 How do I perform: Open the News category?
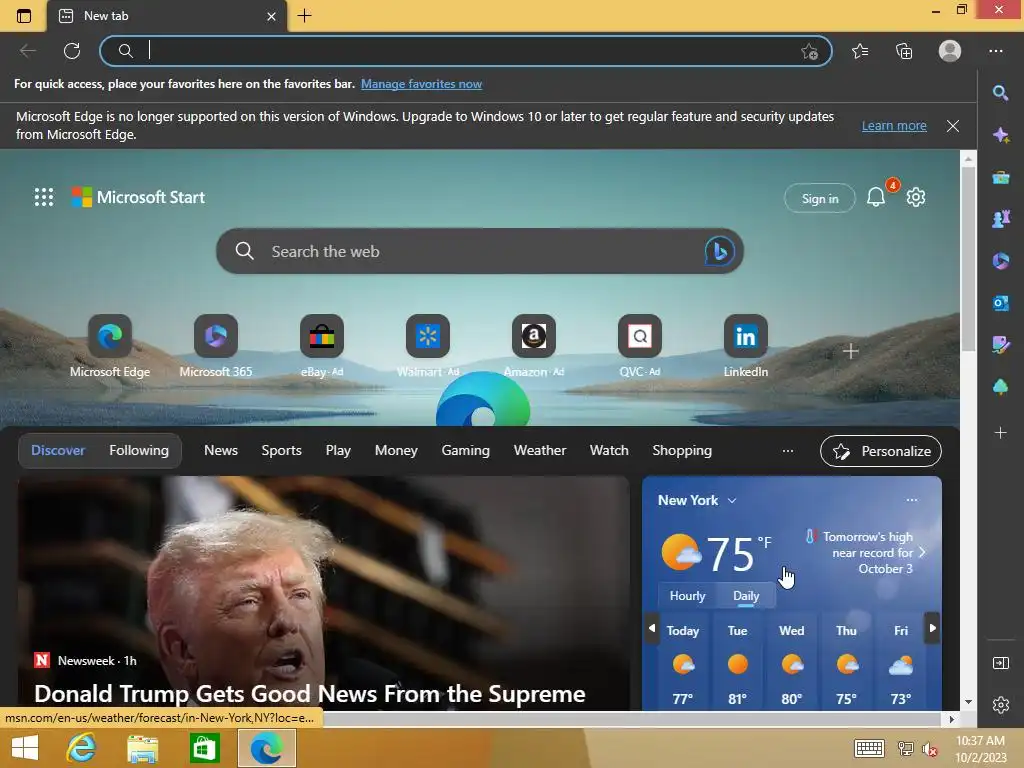pyautogui.click(x=221, y=451)
